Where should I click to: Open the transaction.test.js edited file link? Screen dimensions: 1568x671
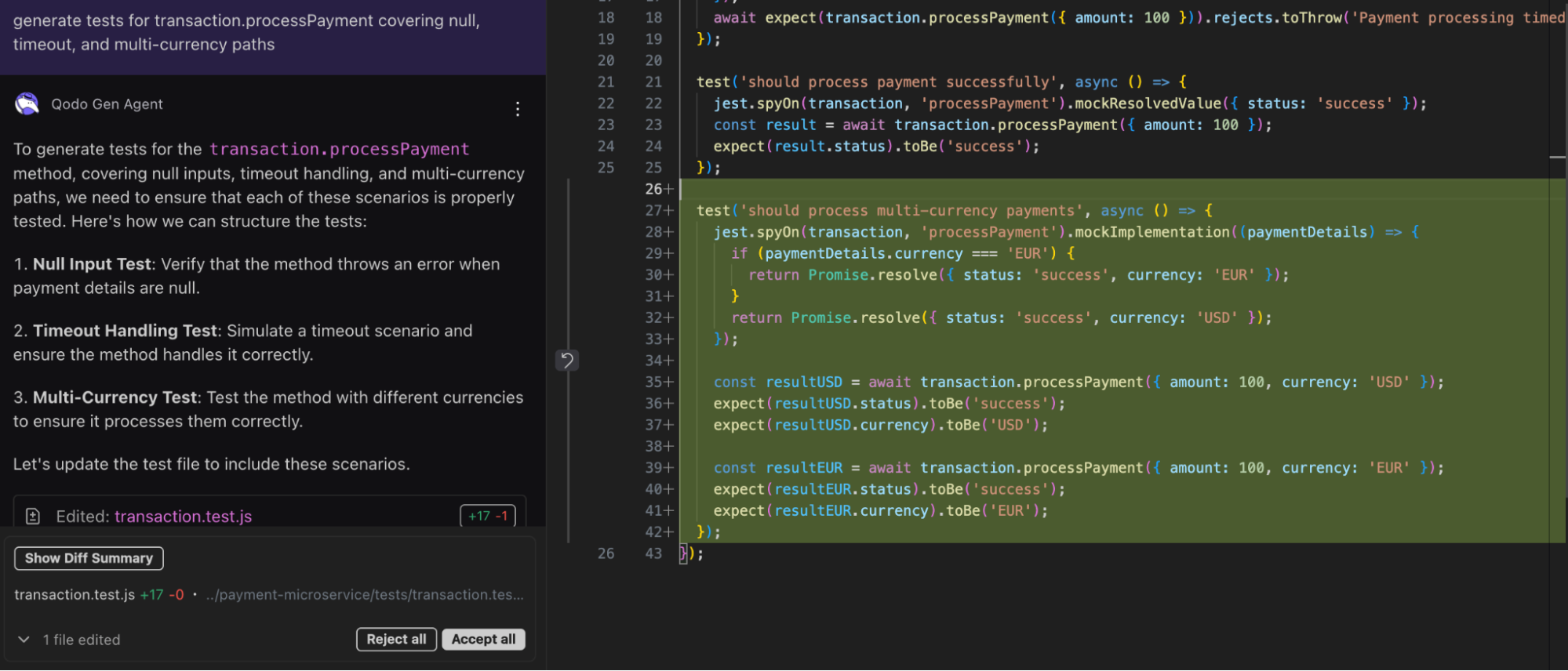tap(183, 517)
